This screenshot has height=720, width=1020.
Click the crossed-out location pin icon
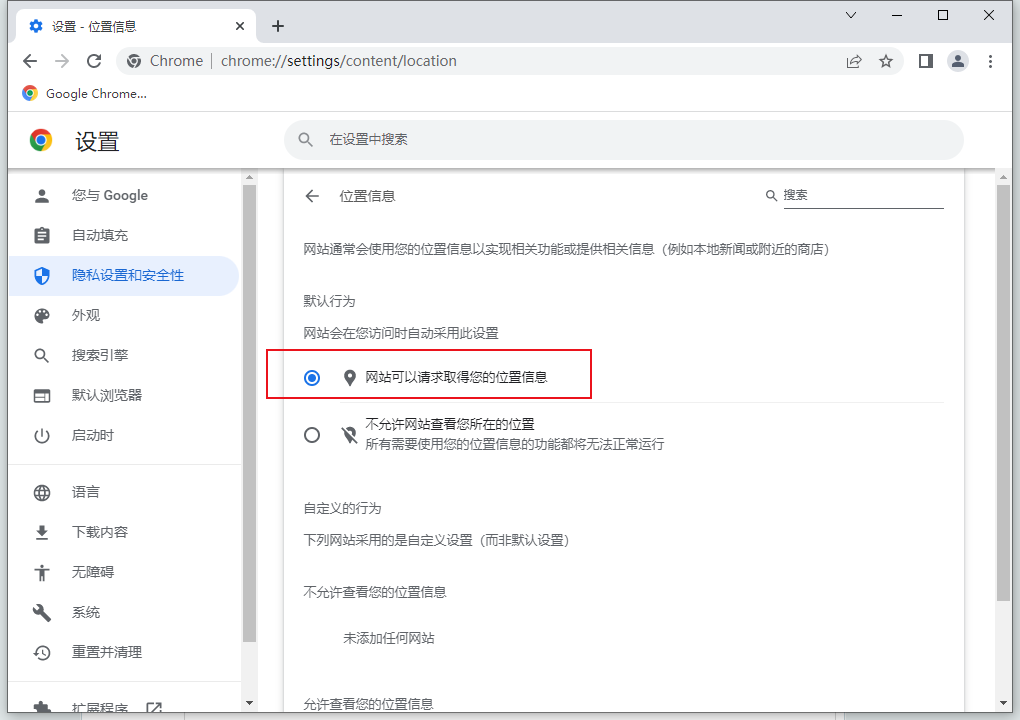point(349,435)
